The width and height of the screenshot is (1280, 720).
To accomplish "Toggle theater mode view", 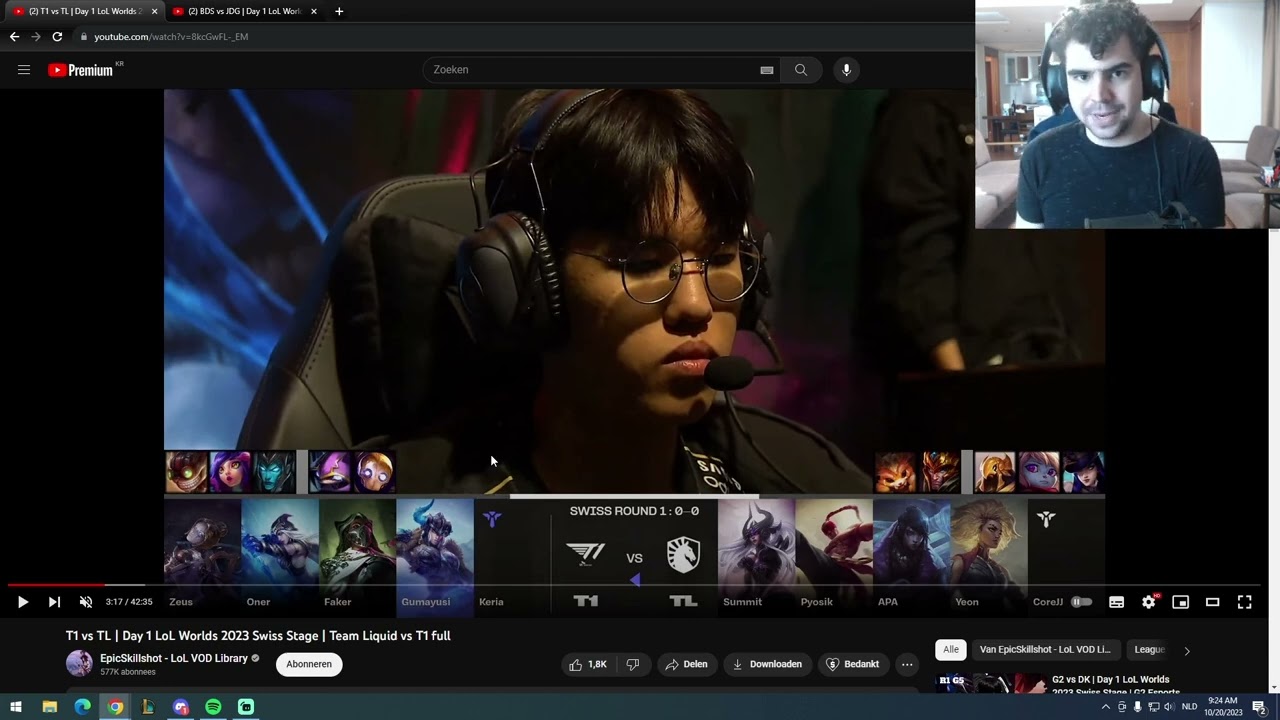I will tap(1212, 602).
